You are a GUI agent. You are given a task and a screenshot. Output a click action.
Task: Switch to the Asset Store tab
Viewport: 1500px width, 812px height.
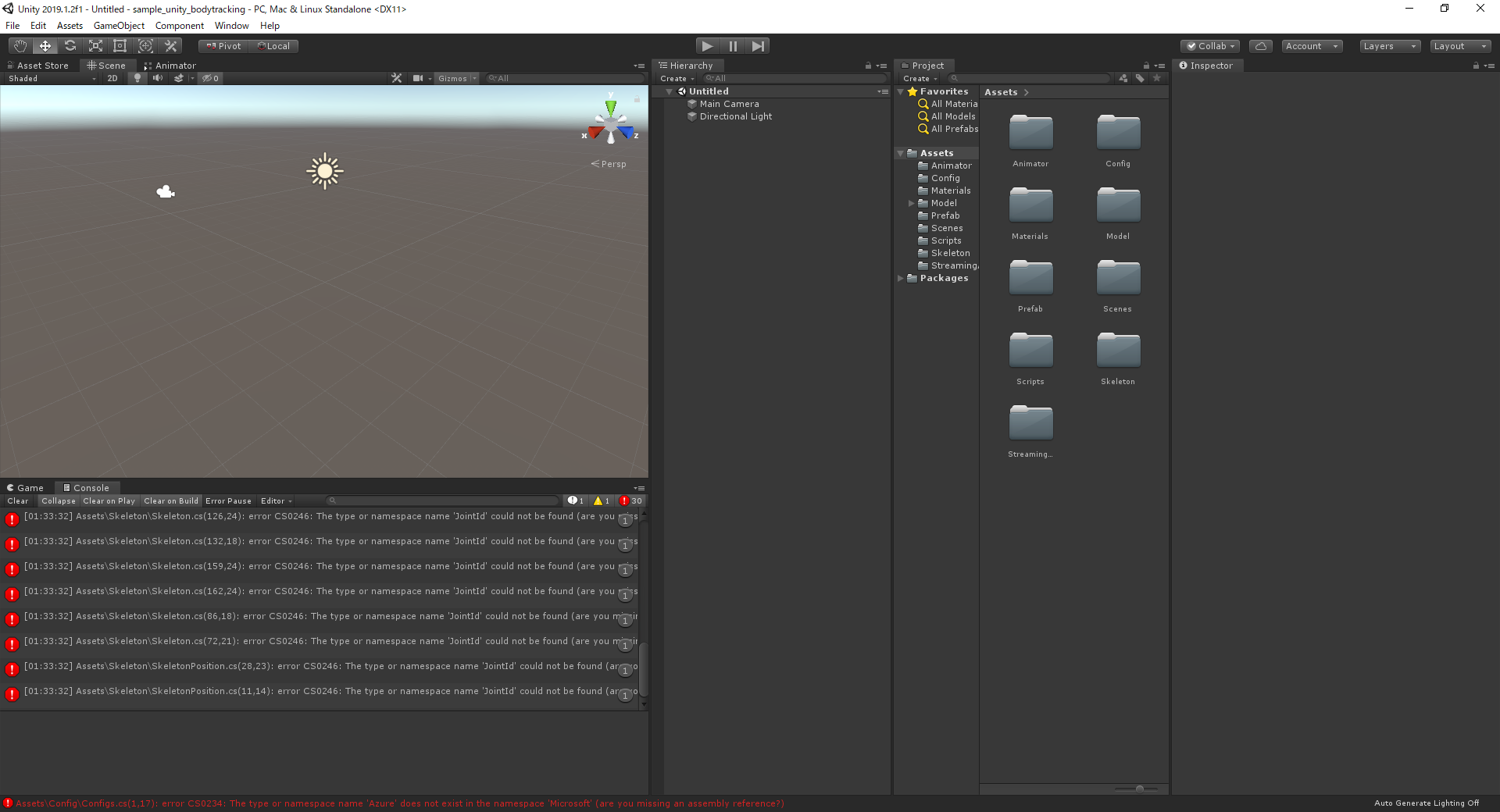point(37,66)
